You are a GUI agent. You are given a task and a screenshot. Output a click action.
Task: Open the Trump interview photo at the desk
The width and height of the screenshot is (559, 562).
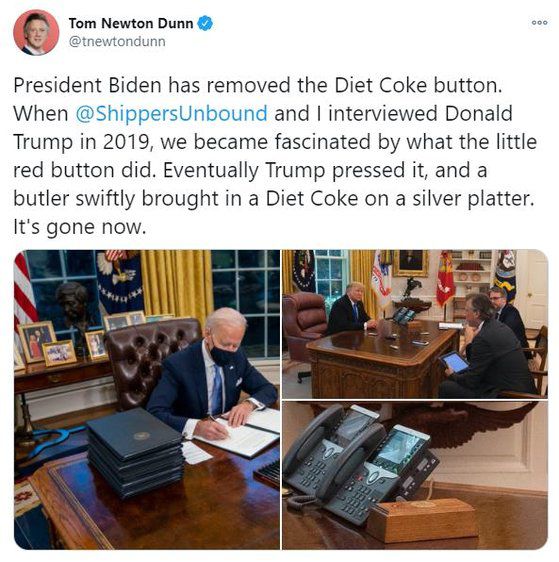[x=415, y=324]
